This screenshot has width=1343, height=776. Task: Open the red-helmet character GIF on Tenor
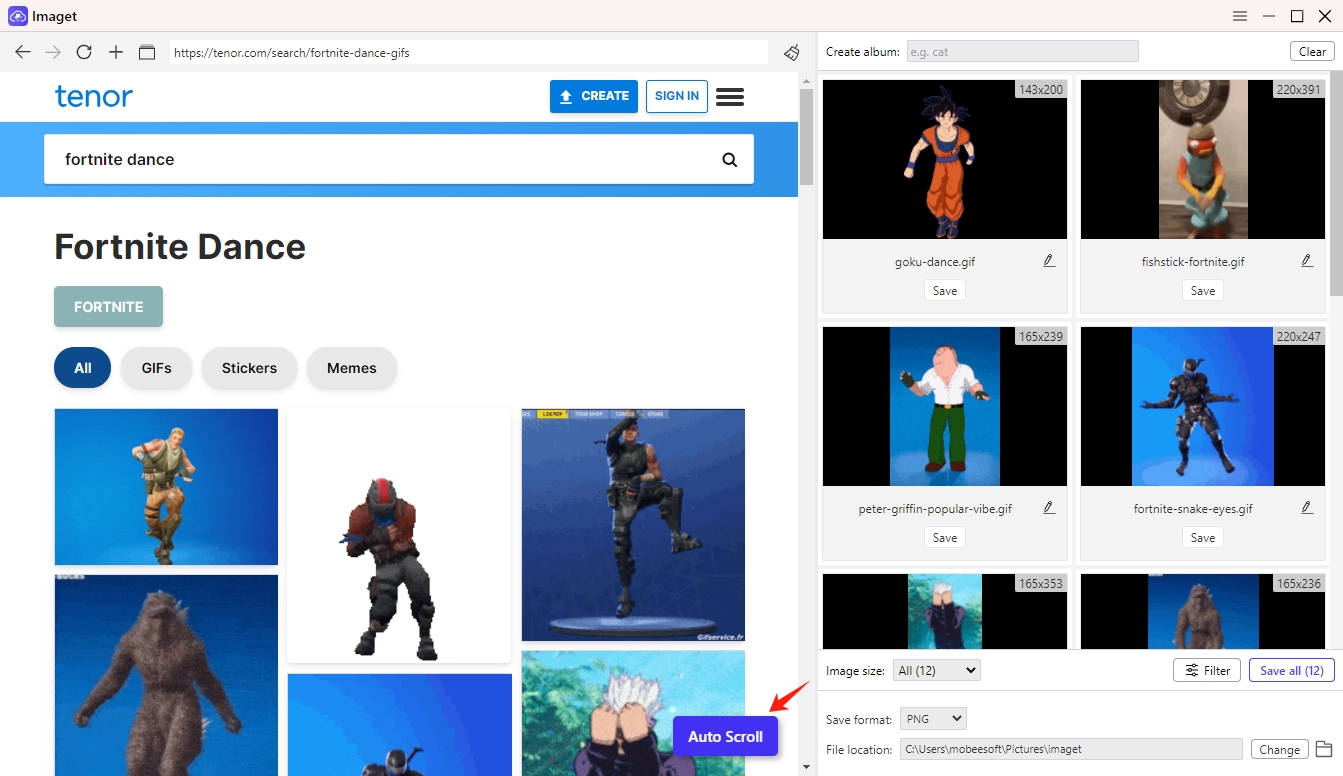coord(399,535)
